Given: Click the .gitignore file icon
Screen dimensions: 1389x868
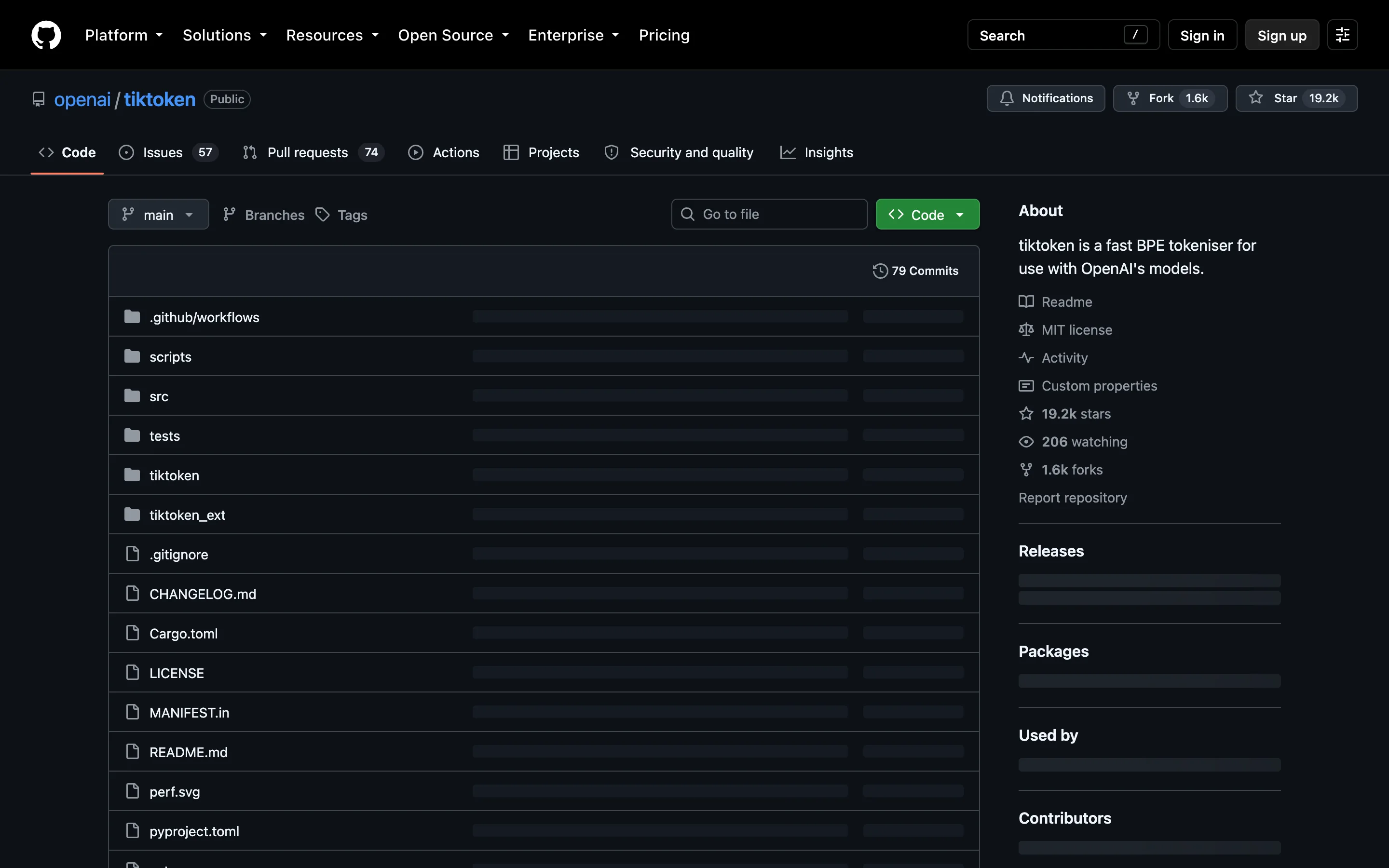Looking at the screenshot, I should click(x=133, y=554).
